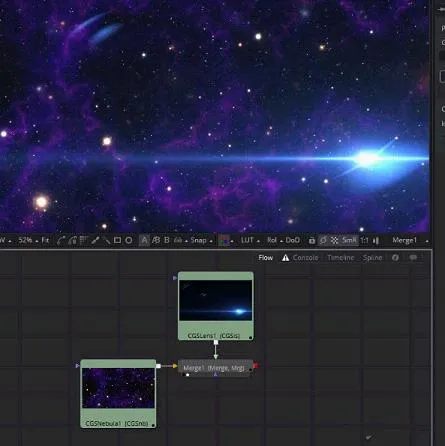Screen dimensions: 445x446
Task: Select the wand mask tool icon
Action: pyautogui.click(x=106, y=240)
